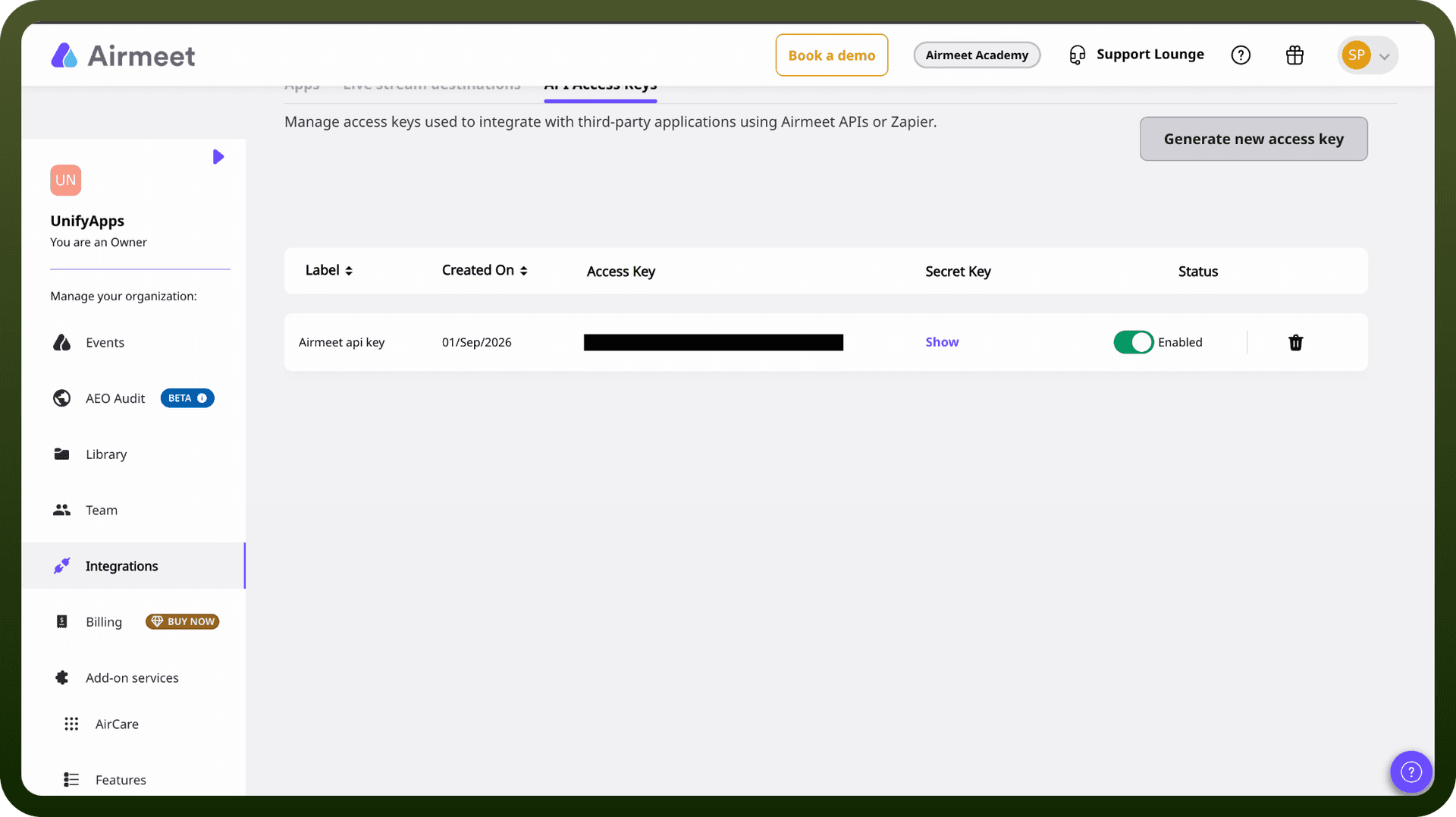
Task: Select Integrations in the sidebar
Action: (133, 566)
